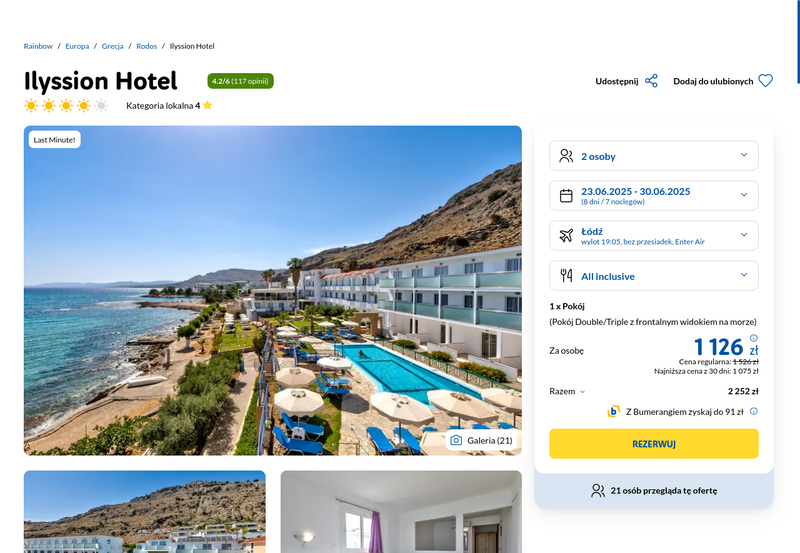Click the calendar icon in date field
This screenshot has width=800, height=553.
coord(566,196)
